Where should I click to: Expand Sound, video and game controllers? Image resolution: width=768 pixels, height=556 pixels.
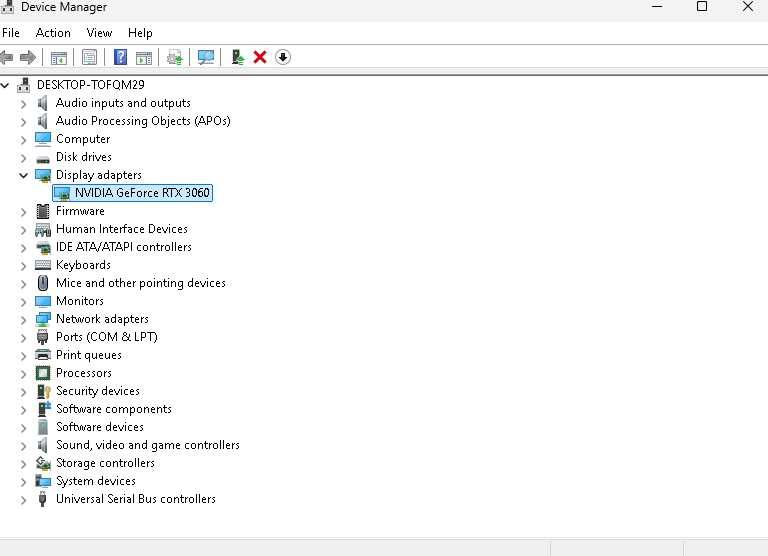point(23,445)
